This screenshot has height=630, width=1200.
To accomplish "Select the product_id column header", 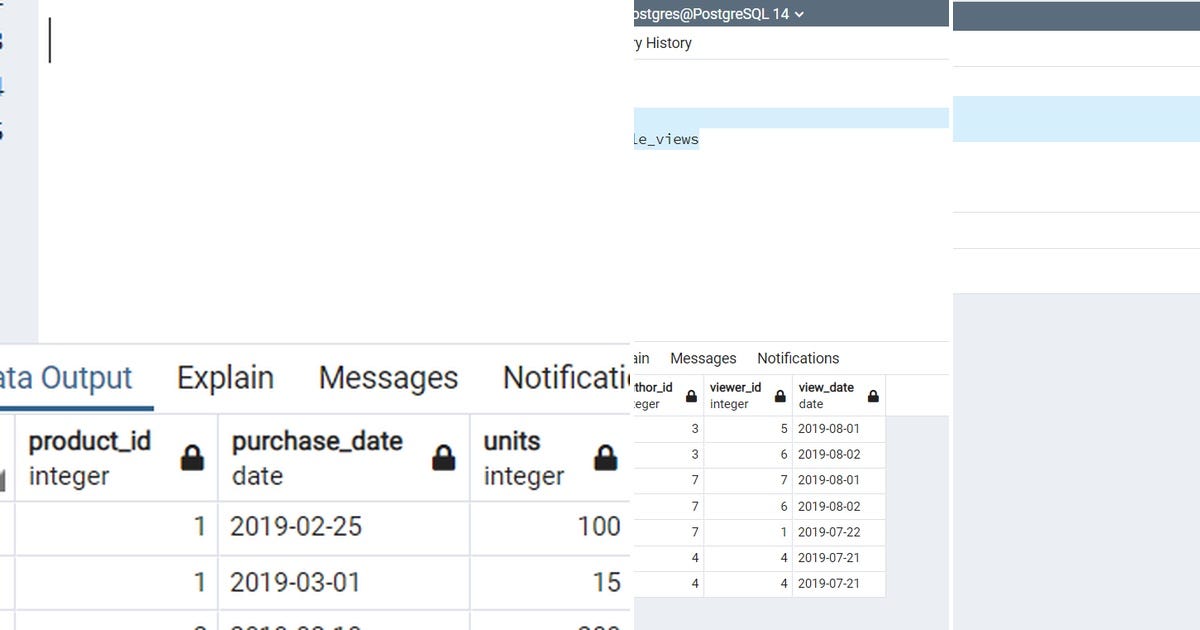I will pos(91,441).
